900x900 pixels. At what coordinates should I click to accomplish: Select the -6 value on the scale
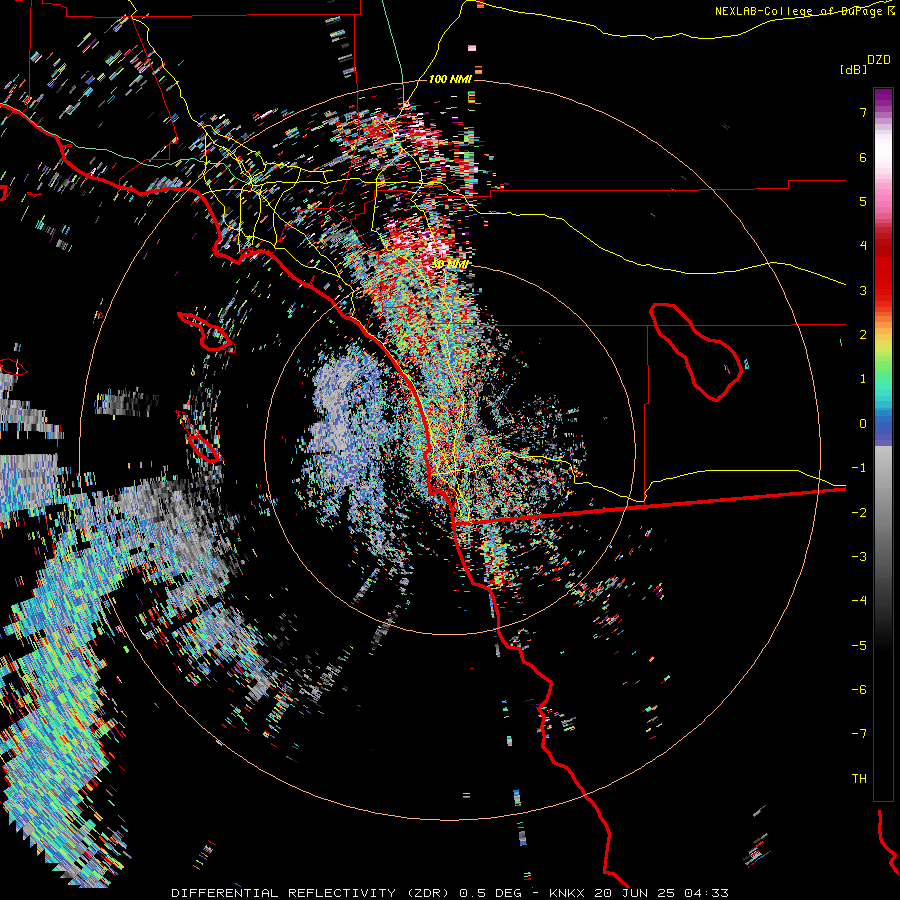coord(859,690)
